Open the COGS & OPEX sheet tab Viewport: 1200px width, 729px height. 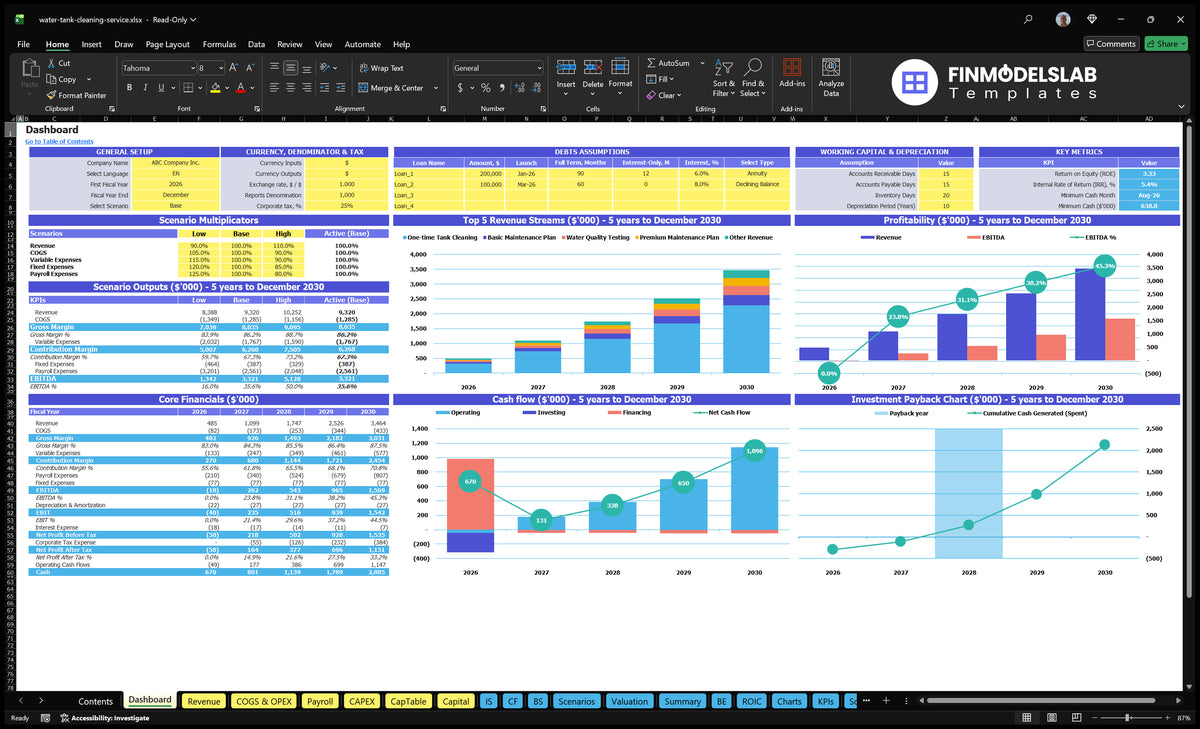(x=264, y=701)
